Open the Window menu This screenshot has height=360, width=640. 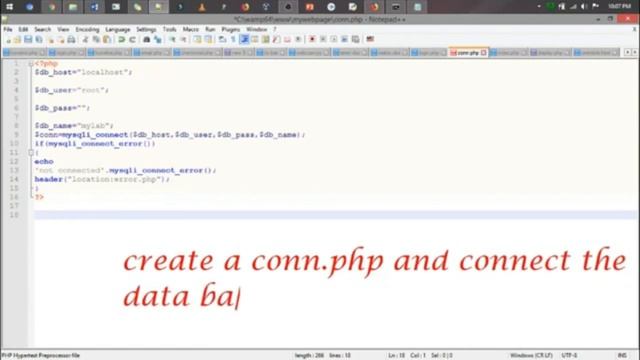tap(256, 29)
